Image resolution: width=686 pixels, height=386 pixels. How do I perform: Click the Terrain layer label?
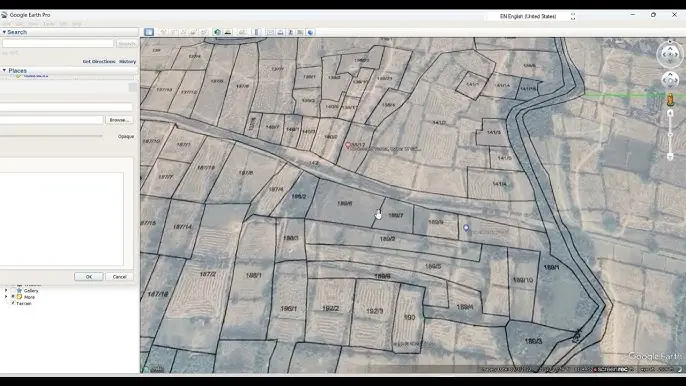[x=24, y=303]
